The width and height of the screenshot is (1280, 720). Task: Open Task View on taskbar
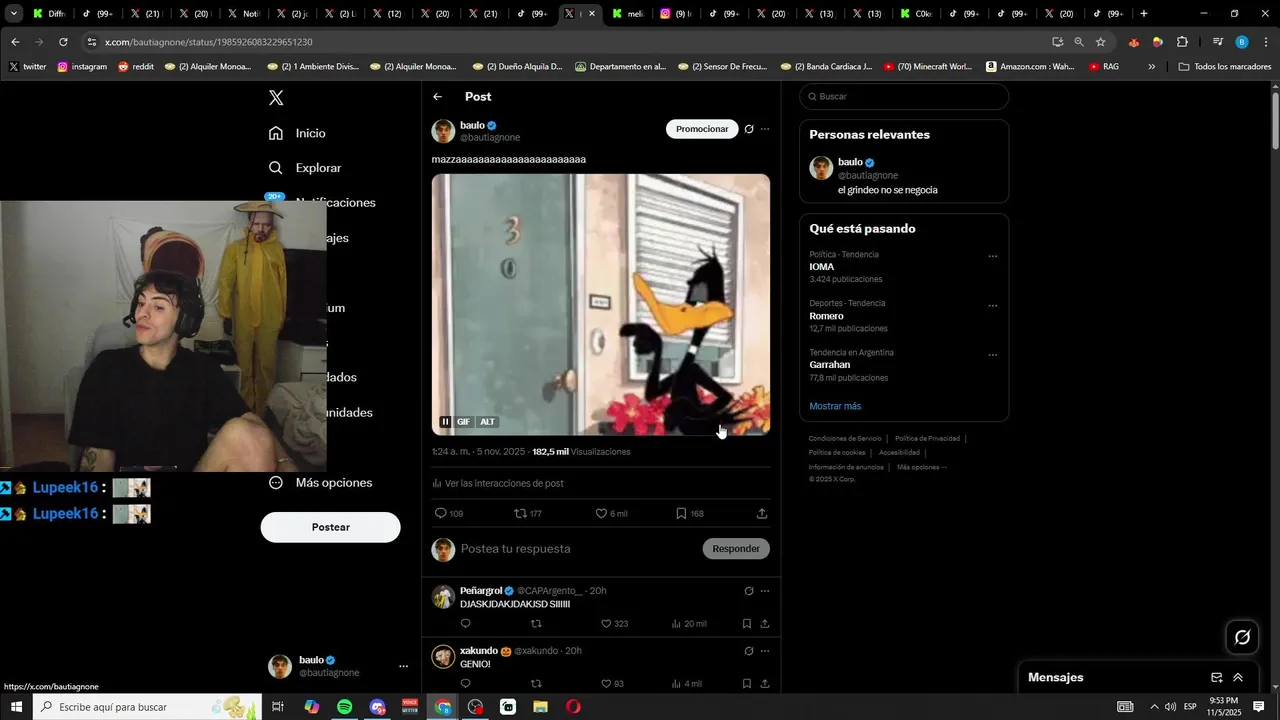tap(278, 707)
